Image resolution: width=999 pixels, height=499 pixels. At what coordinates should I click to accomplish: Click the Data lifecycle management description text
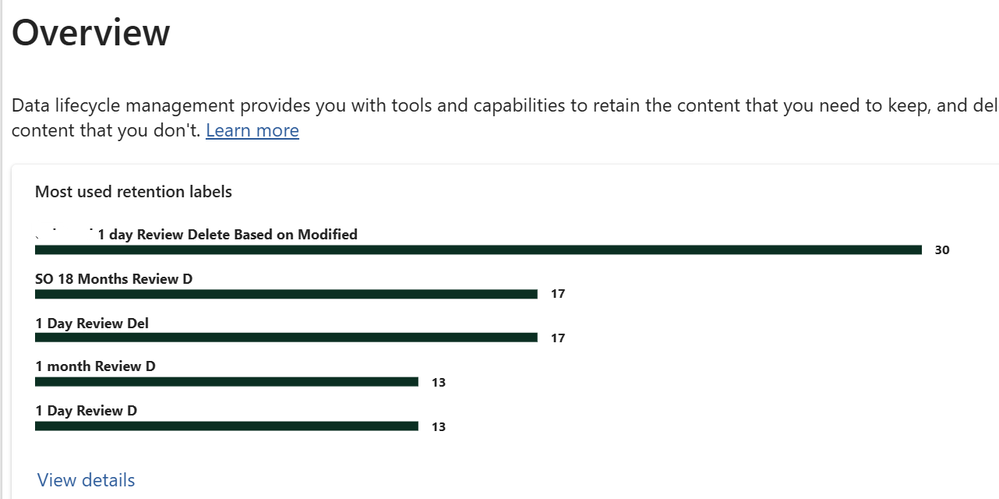505,118
